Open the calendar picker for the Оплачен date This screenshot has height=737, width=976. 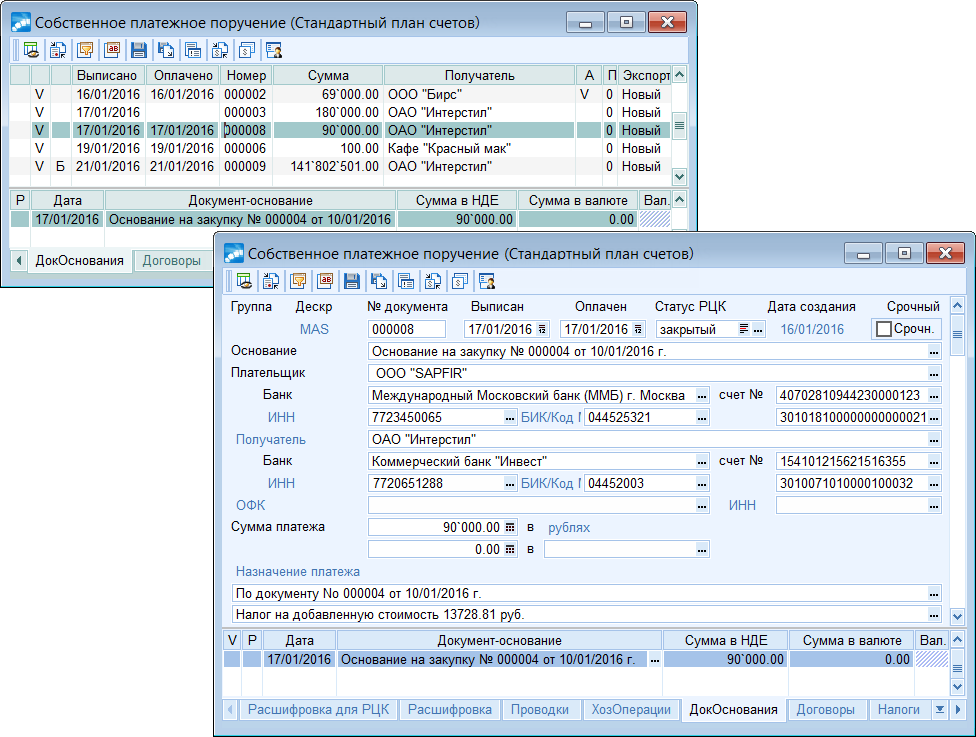click(638, 329)
